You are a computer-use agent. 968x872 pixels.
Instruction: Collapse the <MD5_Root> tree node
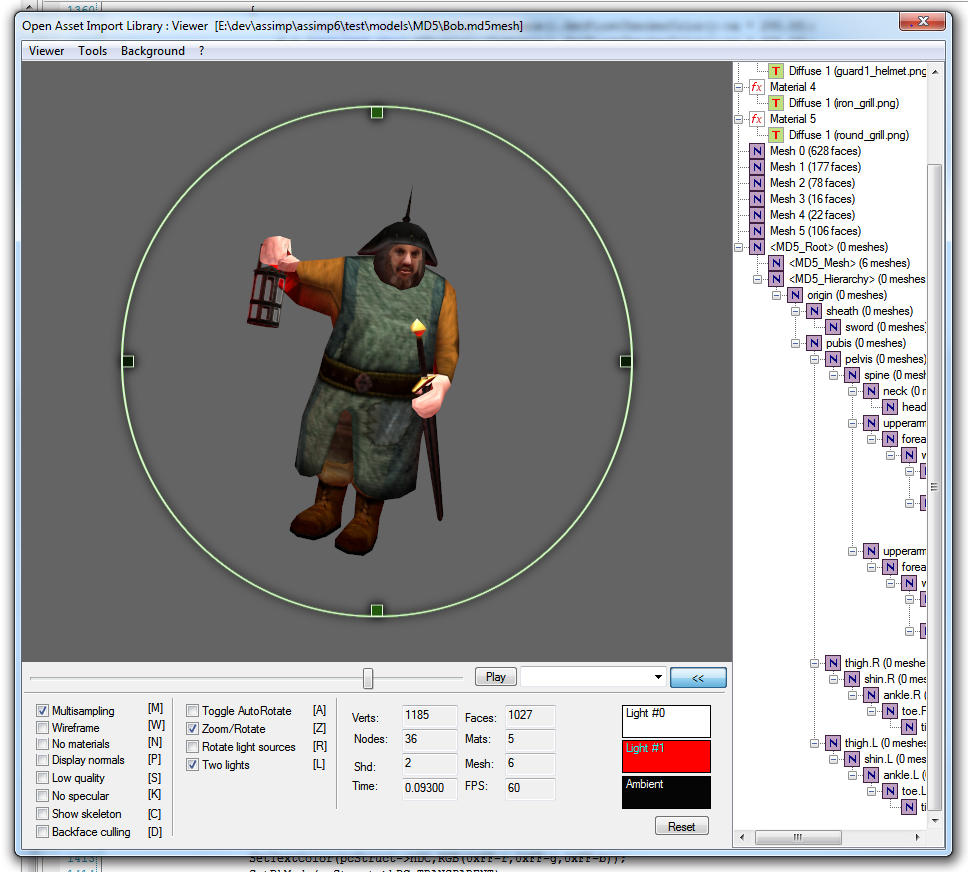click(x=739, y=247)
